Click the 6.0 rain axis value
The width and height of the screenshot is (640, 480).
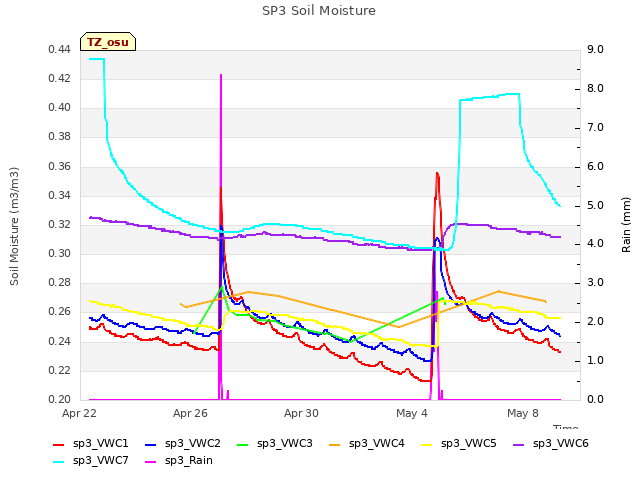(596, 167)
